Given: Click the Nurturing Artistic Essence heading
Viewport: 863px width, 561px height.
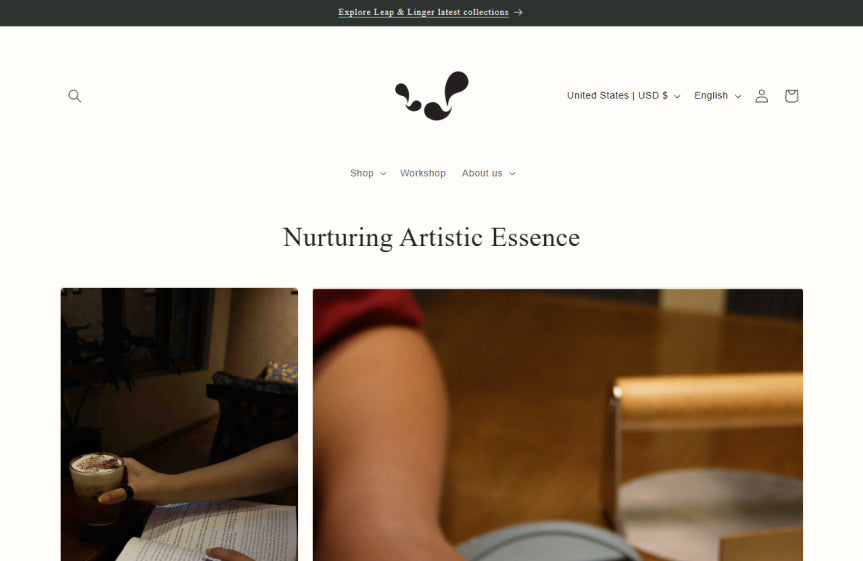Looking at the screenshot, I should (432, 238).
